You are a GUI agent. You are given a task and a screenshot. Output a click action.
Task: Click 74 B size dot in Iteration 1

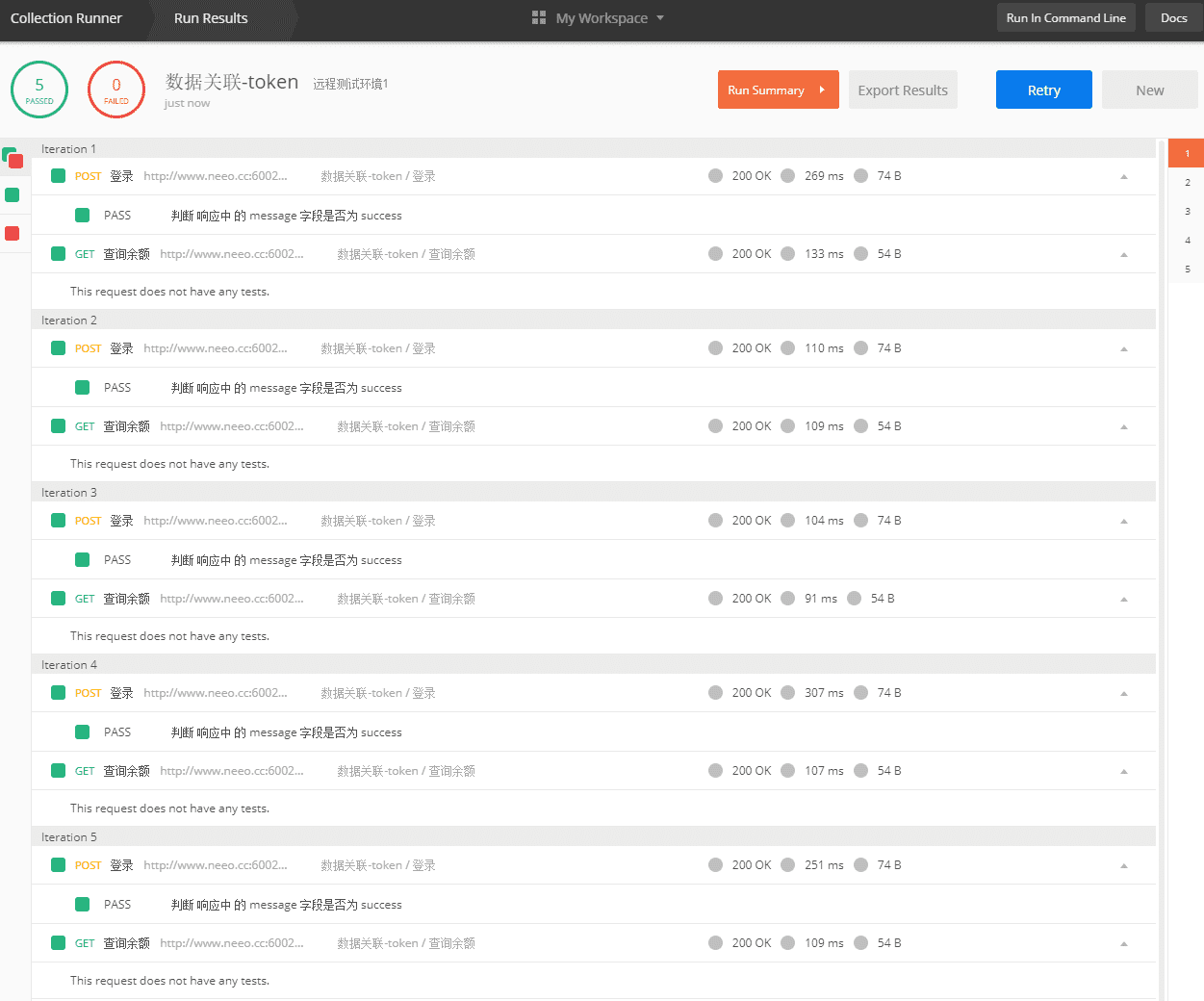pos(860,176)
